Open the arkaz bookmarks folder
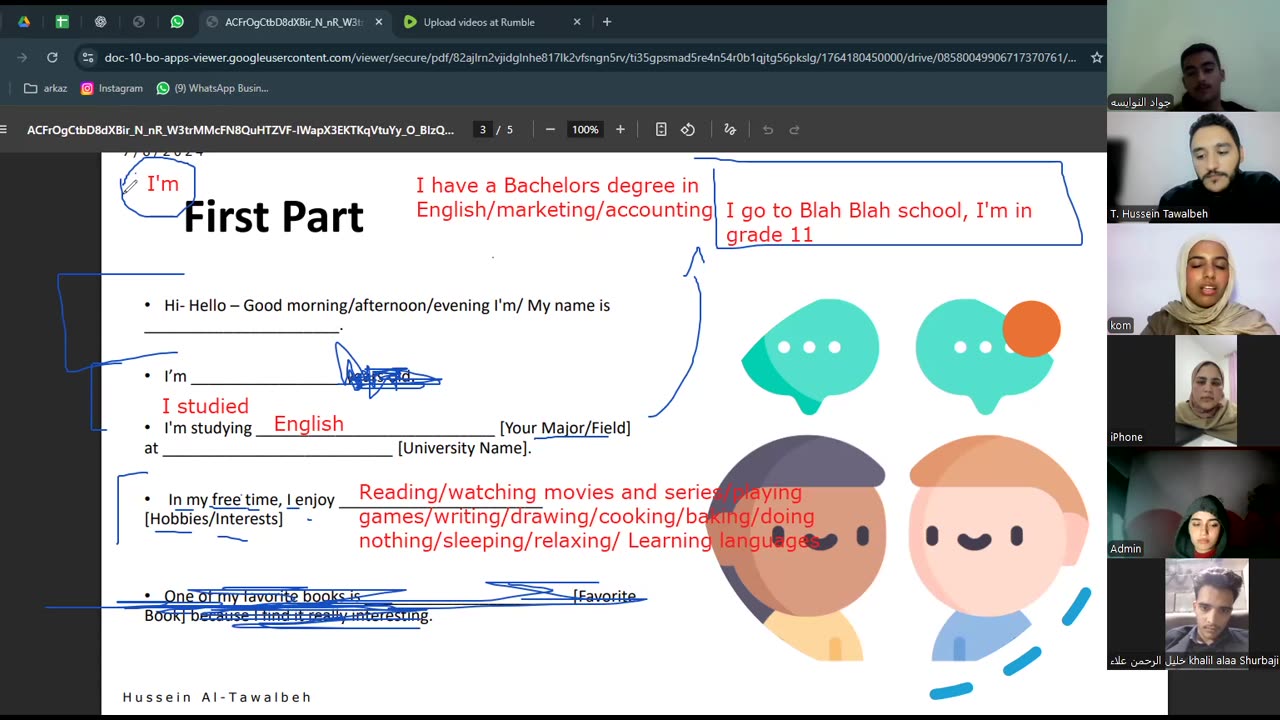The image size is (1280, 720). [46, 88]
